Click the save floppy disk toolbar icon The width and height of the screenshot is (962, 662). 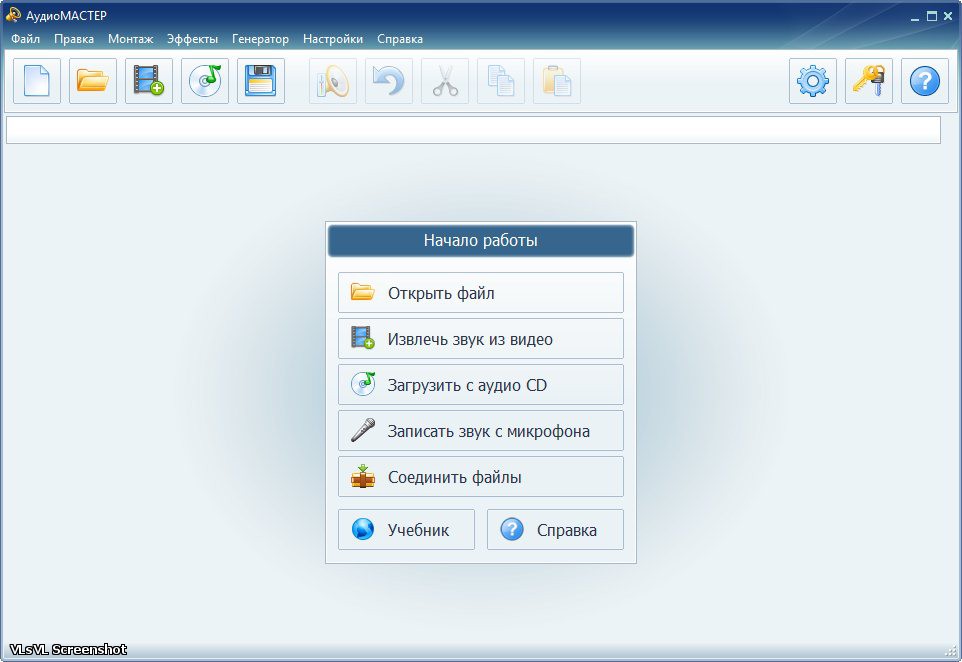[x=261, y=81]
